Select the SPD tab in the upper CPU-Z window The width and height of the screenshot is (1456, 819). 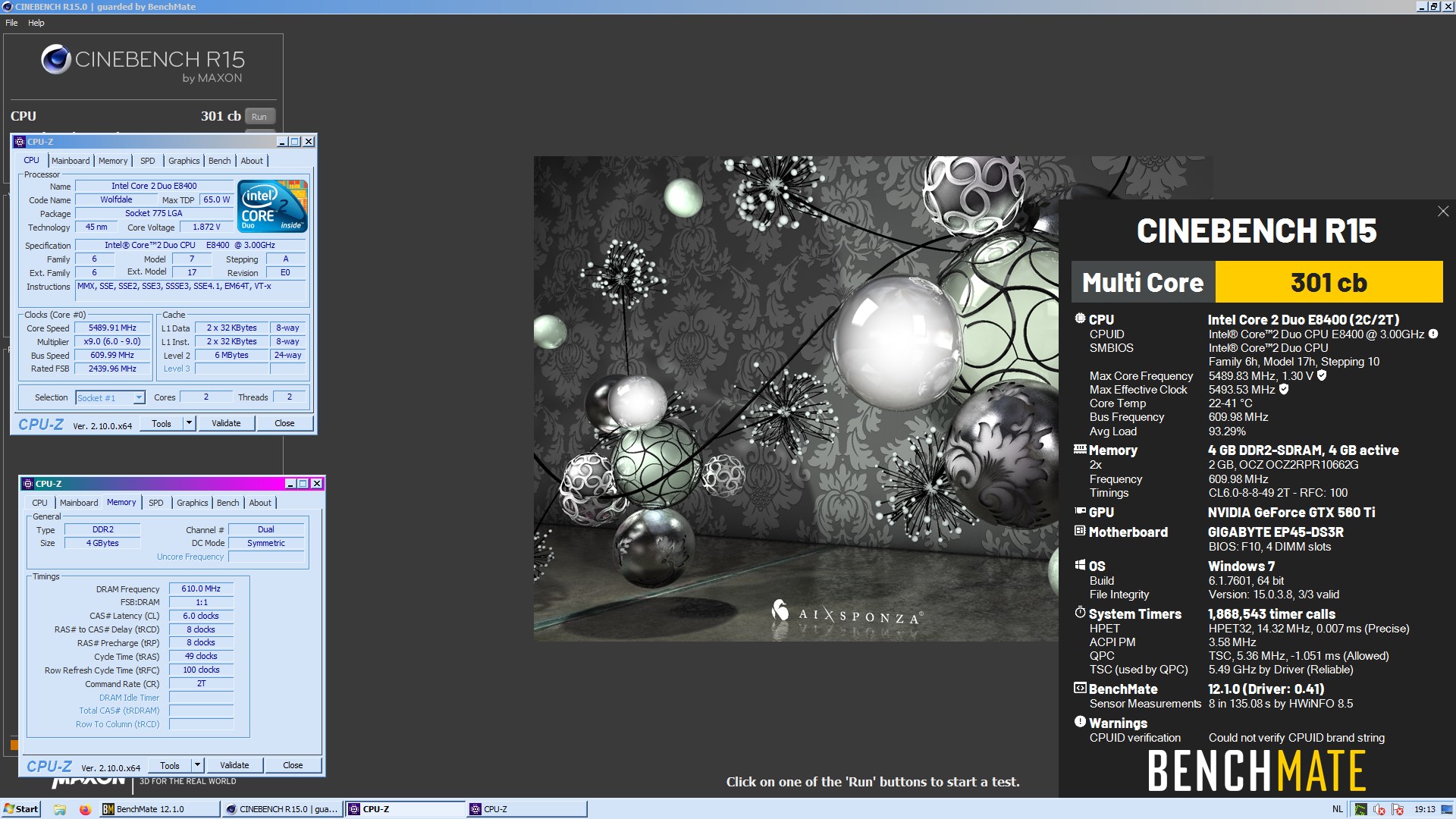click(x=148, y=161)
